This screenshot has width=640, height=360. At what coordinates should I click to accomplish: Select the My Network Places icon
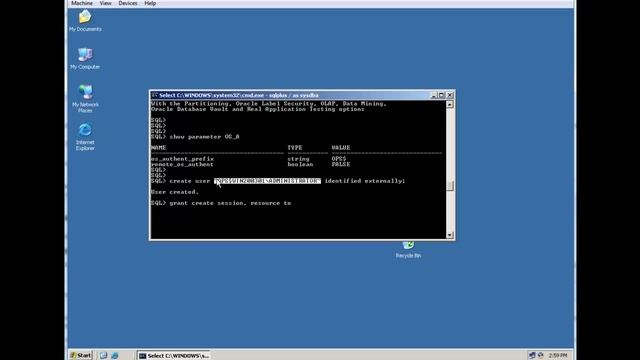[85, 98]
